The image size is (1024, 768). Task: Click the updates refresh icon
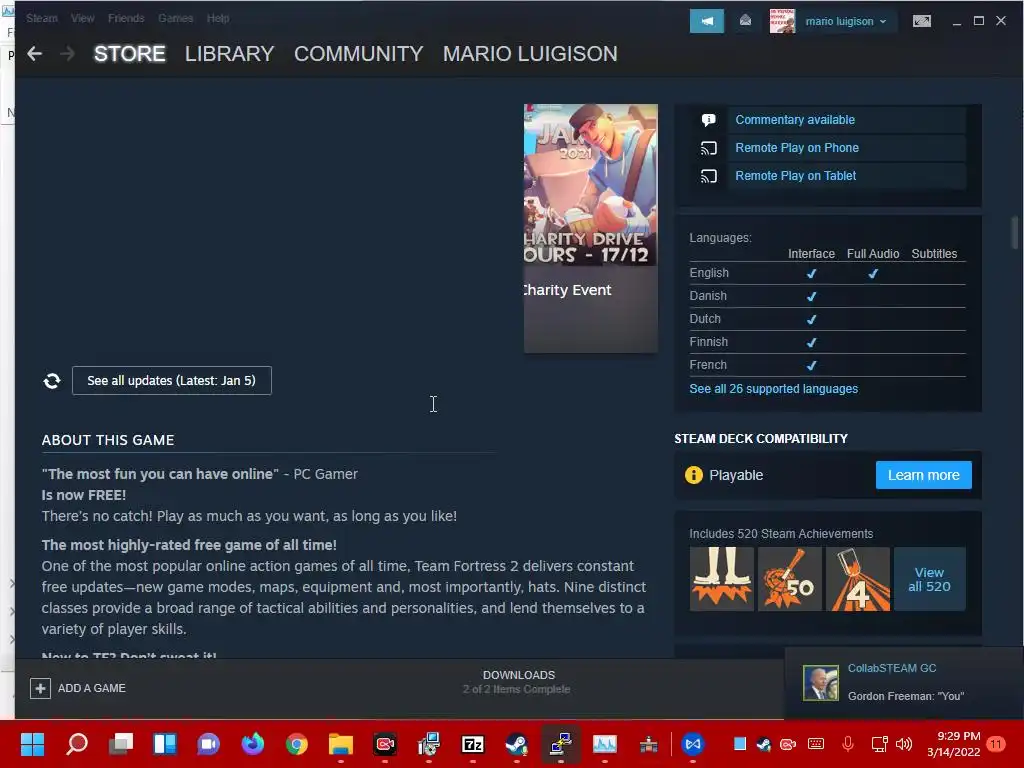[x=52, y=381]
